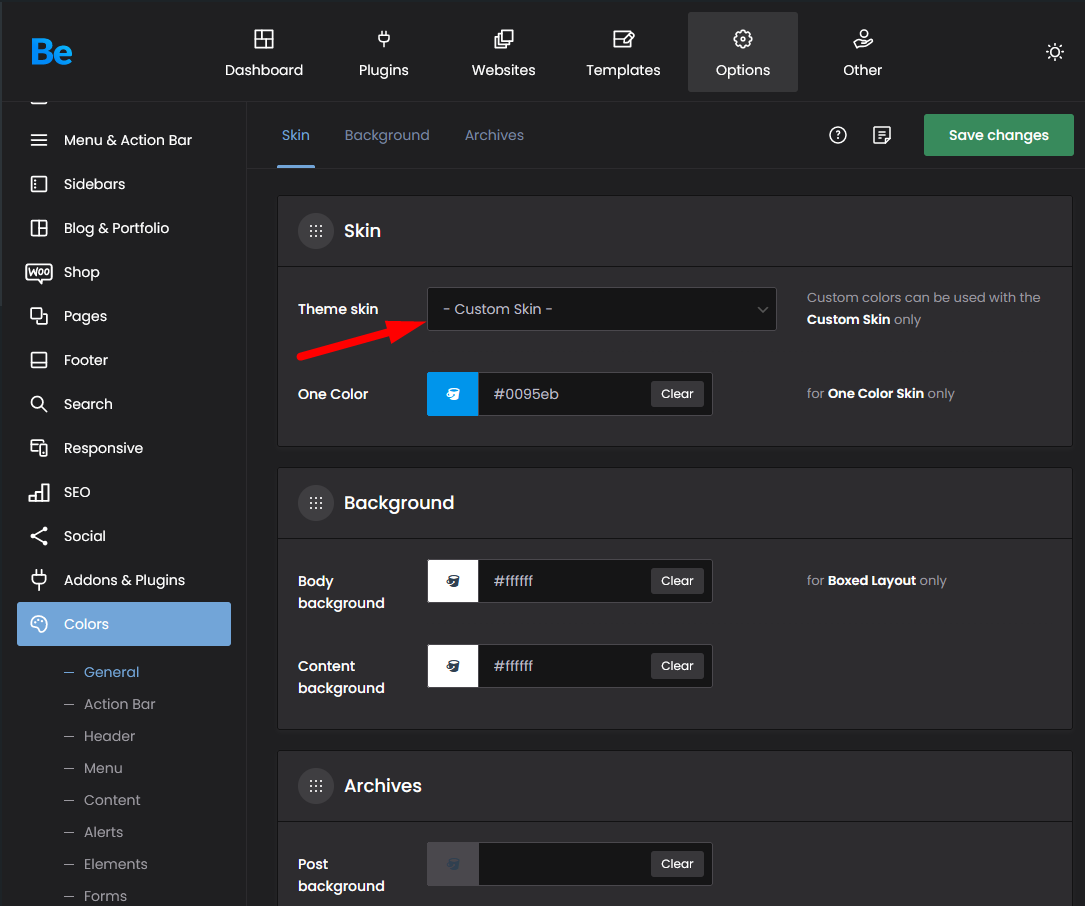Open the Templates menu item
Screen dimensions: 1085x906
[623, 52]
